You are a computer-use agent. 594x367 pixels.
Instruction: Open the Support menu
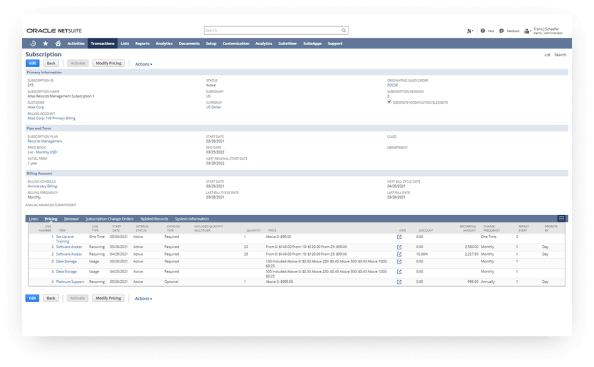click(x=335, y=44)
